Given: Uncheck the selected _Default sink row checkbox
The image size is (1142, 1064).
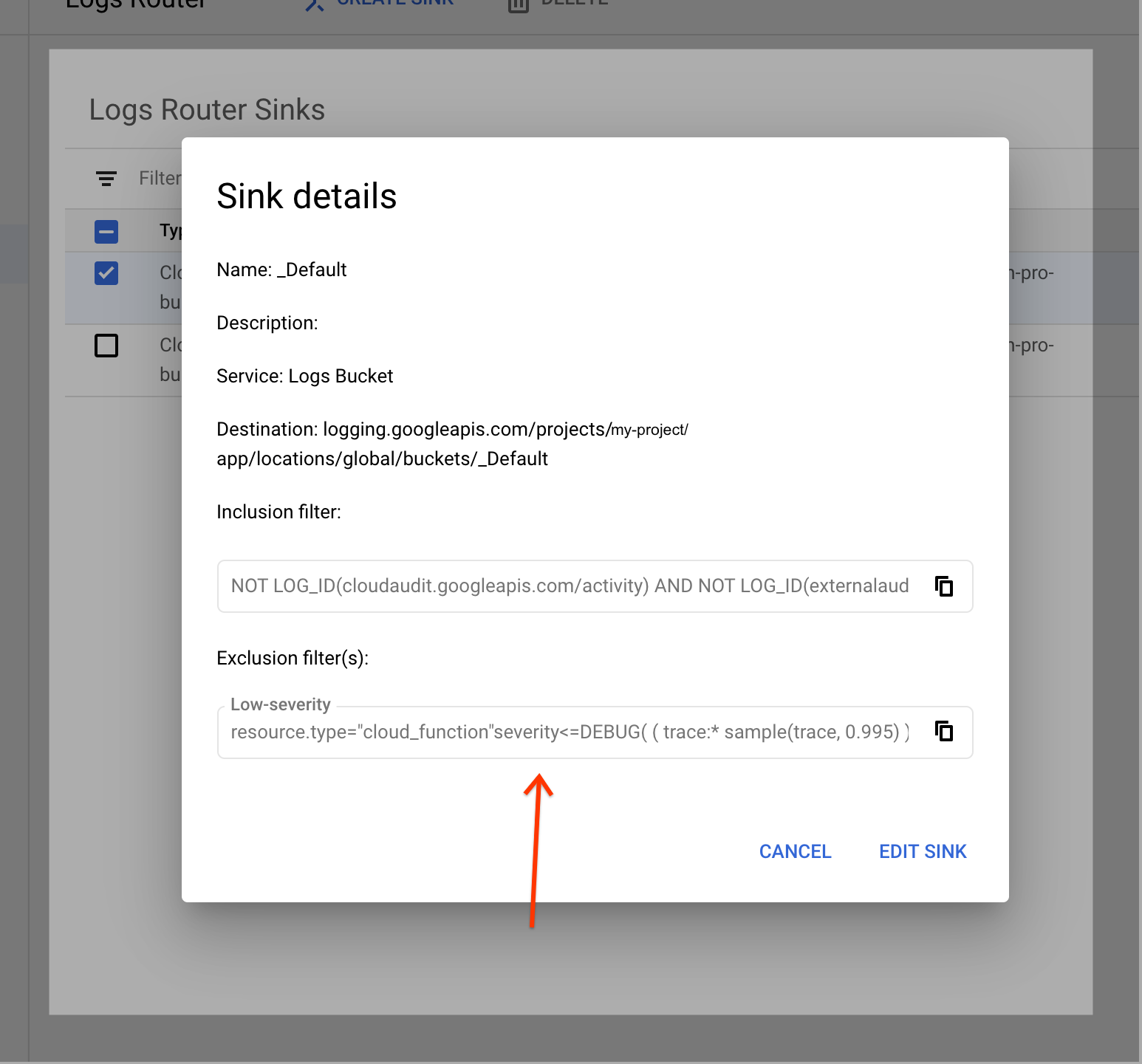Looking at the screenshot, I should coord(106,272).
